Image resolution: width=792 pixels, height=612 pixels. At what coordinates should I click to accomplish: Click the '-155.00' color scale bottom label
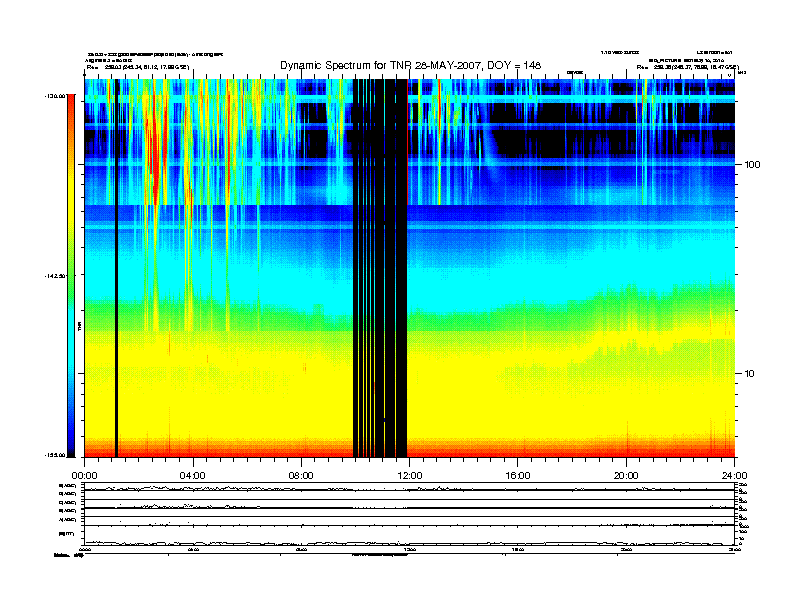(56, 455)
